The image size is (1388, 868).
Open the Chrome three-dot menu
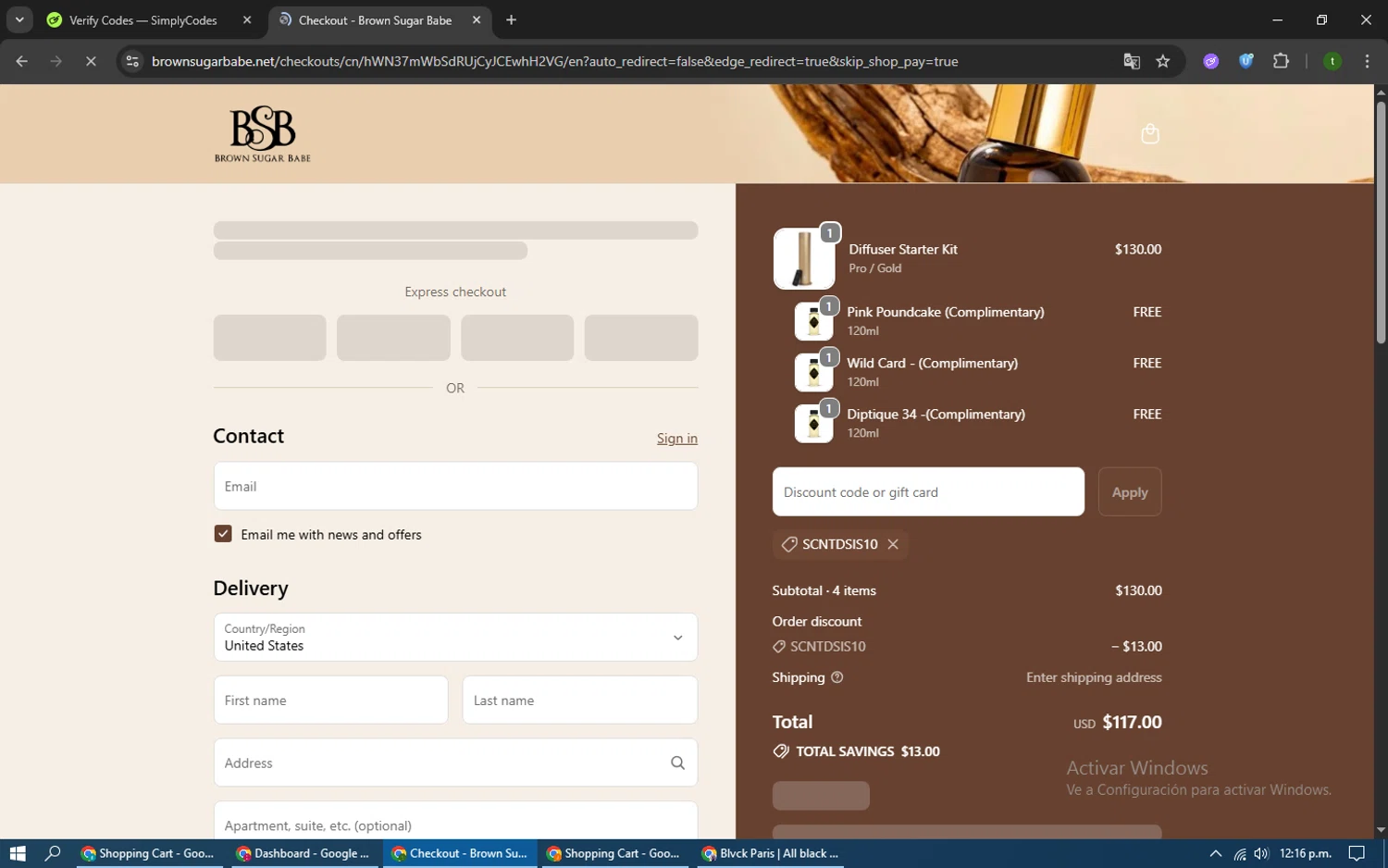(1368, 61)
